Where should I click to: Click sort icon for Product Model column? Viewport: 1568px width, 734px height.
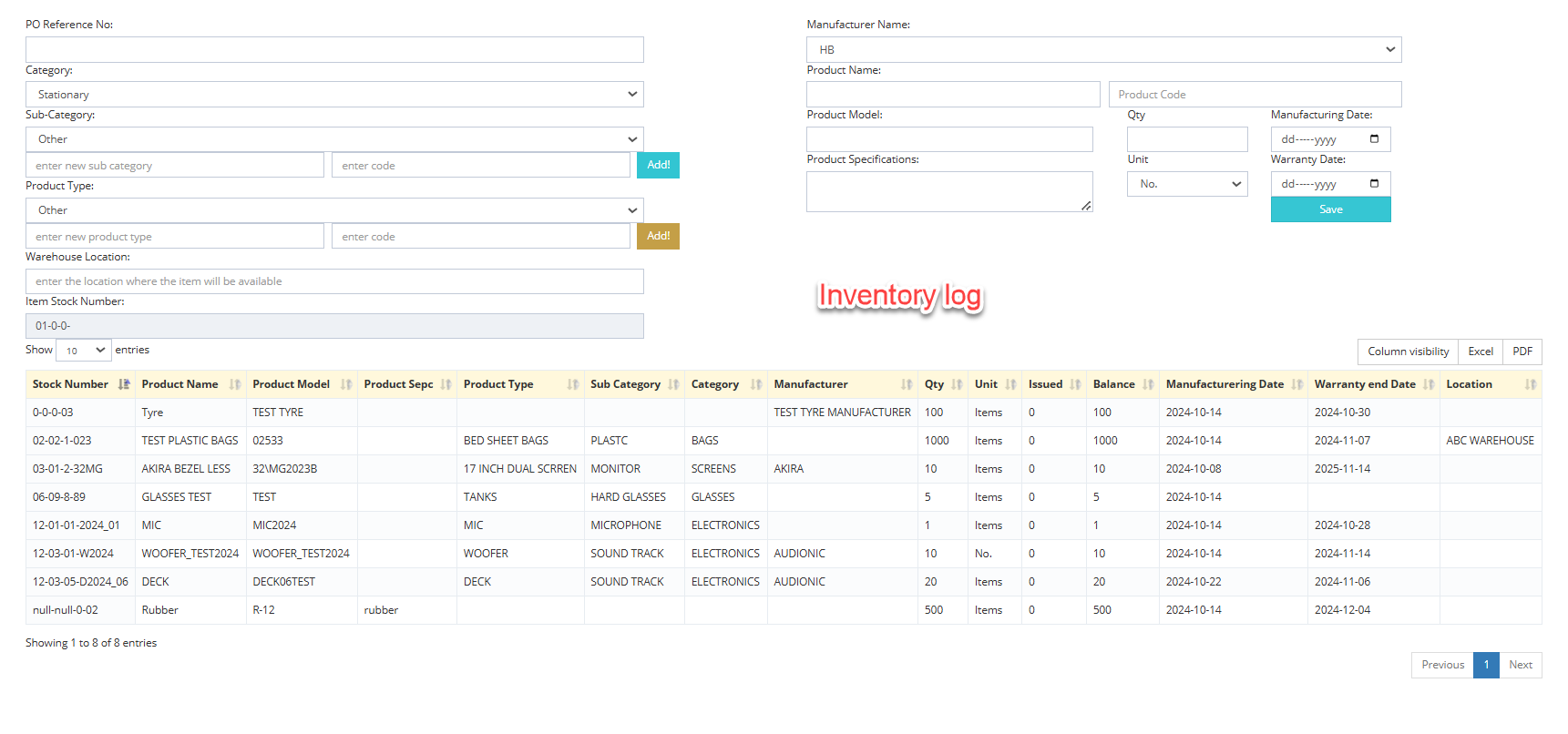click(x=346, y=384)
